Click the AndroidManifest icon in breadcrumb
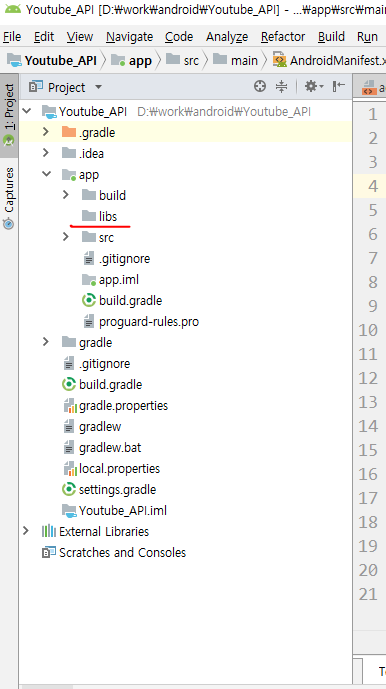 pos(280,60)
